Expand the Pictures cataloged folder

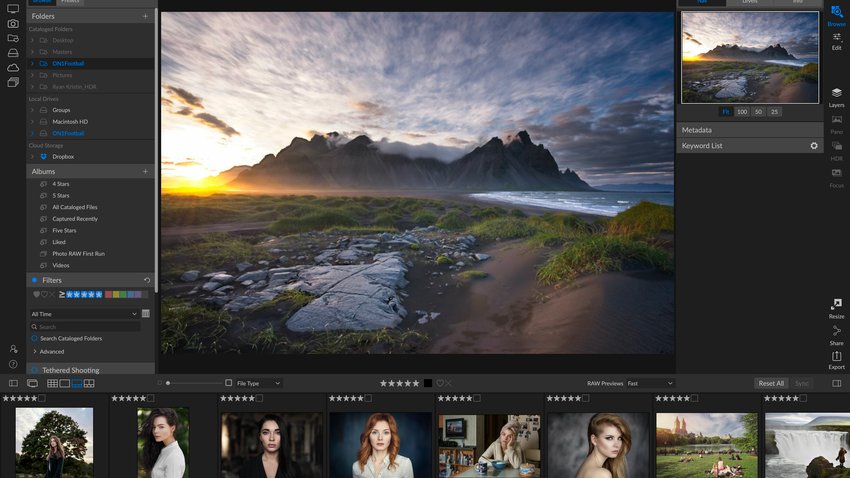pos(32,75)
